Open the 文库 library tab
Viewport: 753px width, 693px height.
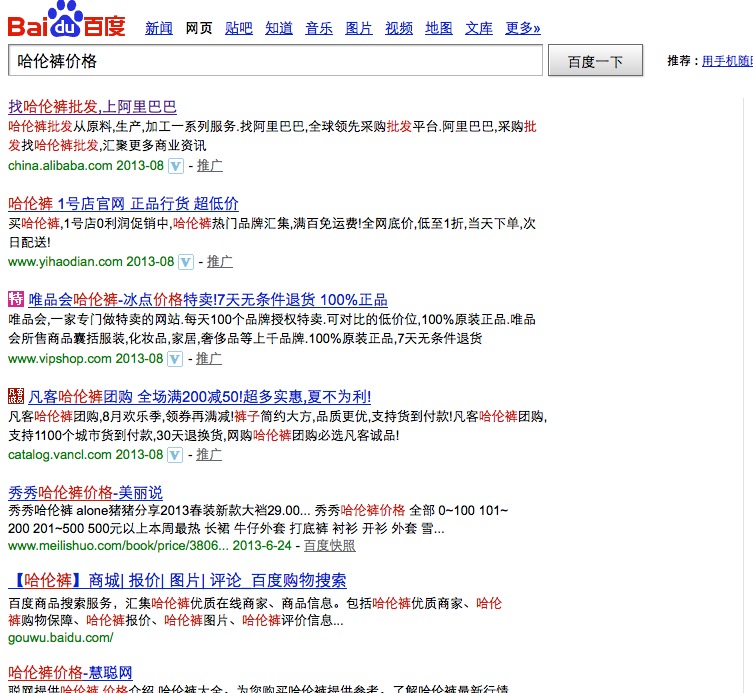click(x=479, y=28)
